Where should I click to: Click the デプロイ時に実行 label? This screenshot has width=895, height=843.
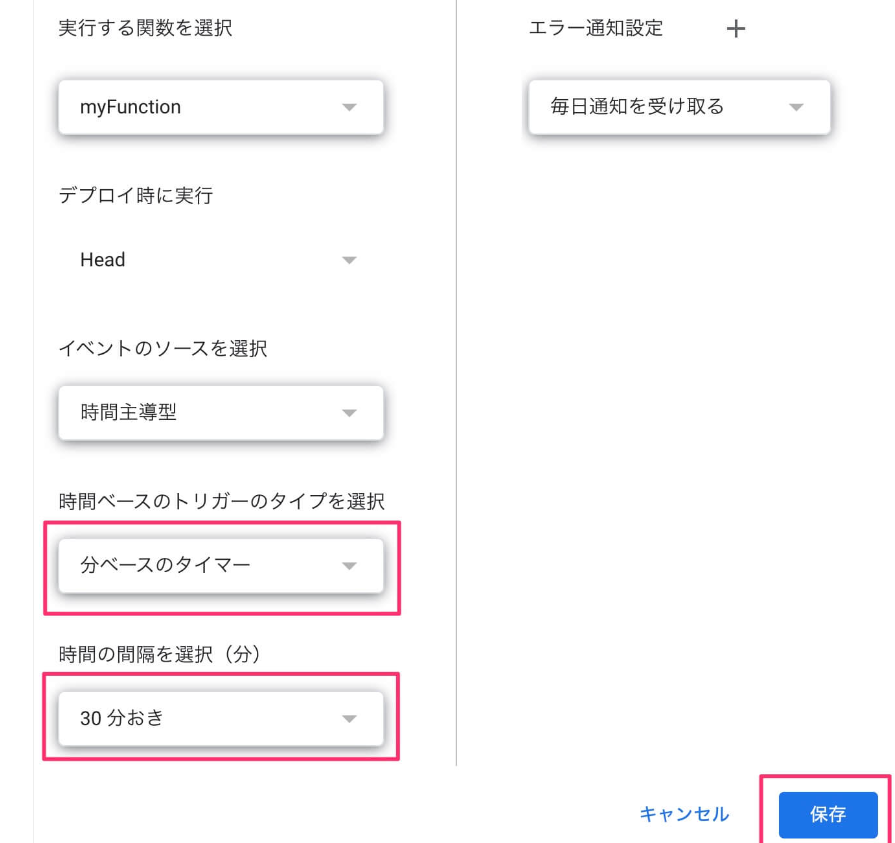(x=136, y=195)
